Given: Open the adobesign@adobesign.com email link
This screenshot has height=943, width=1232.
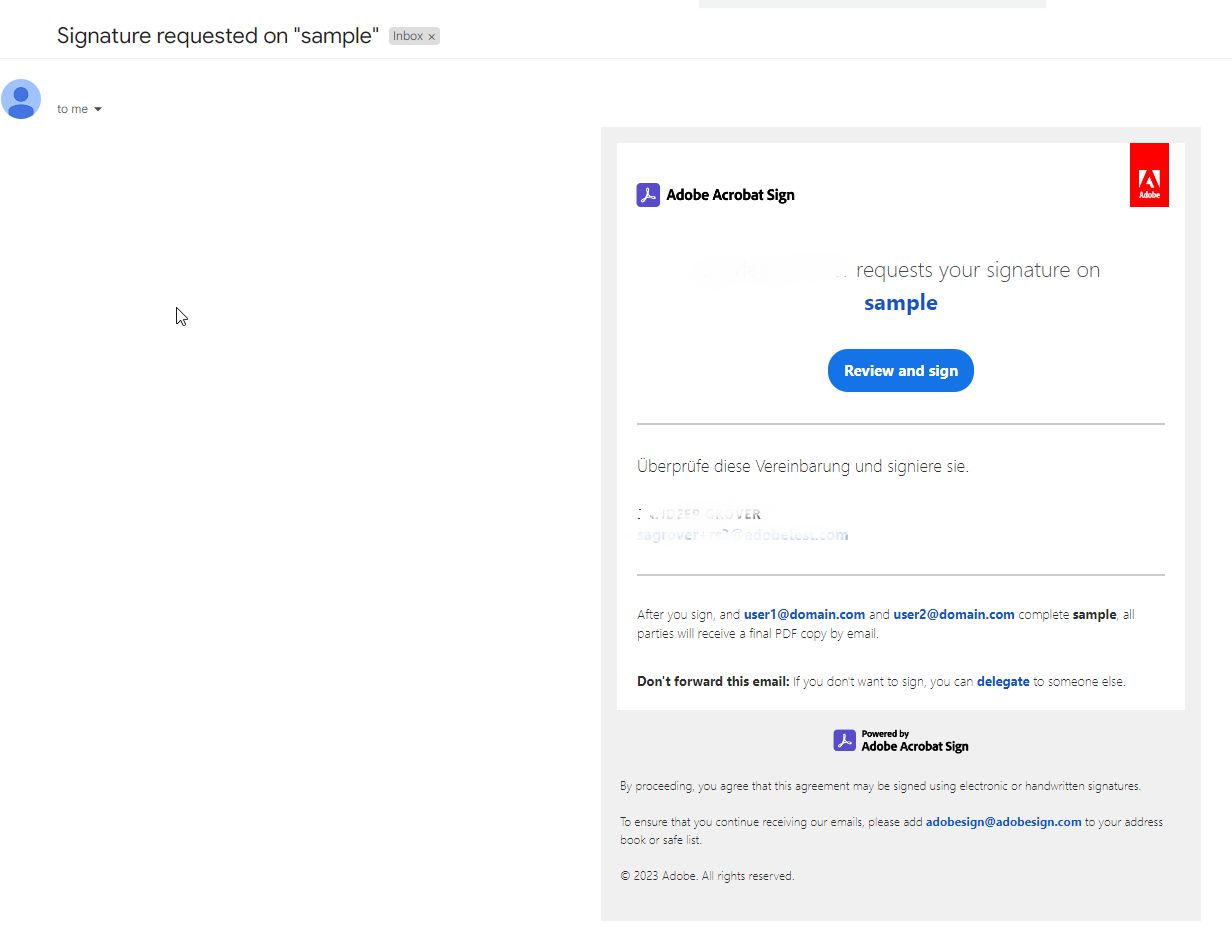Looking at the screenshot, I should pos(1003,822).
